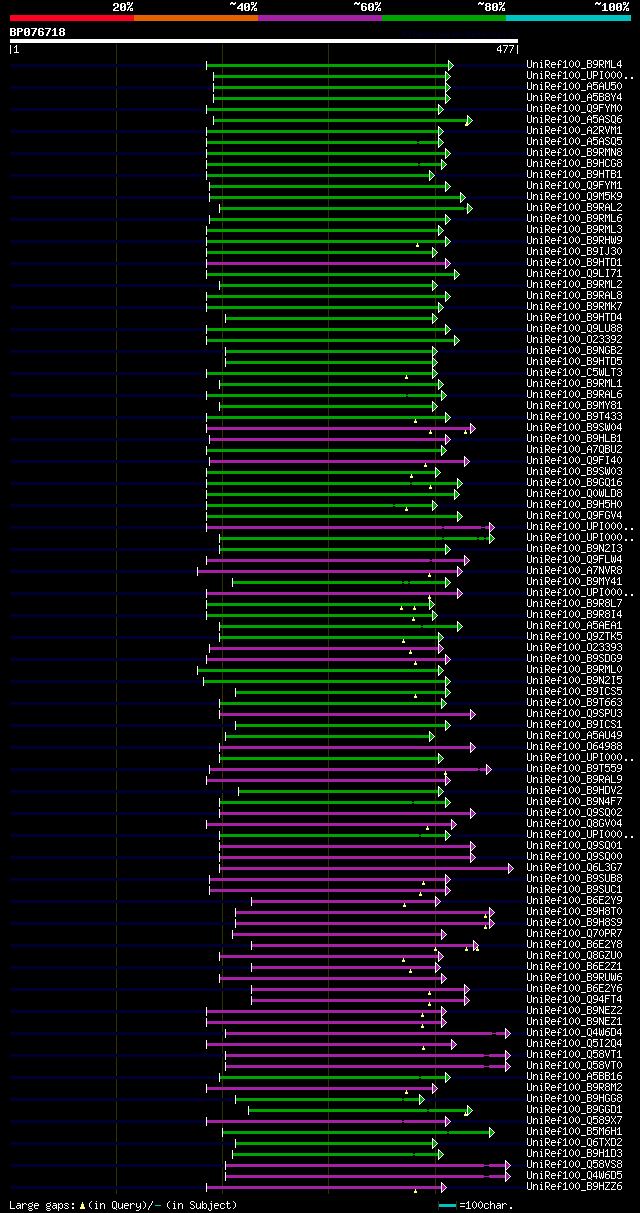Select hit label UniRef100_B5M6H1
Viewport: 640px width, 1213px height.
(574, 1132)
